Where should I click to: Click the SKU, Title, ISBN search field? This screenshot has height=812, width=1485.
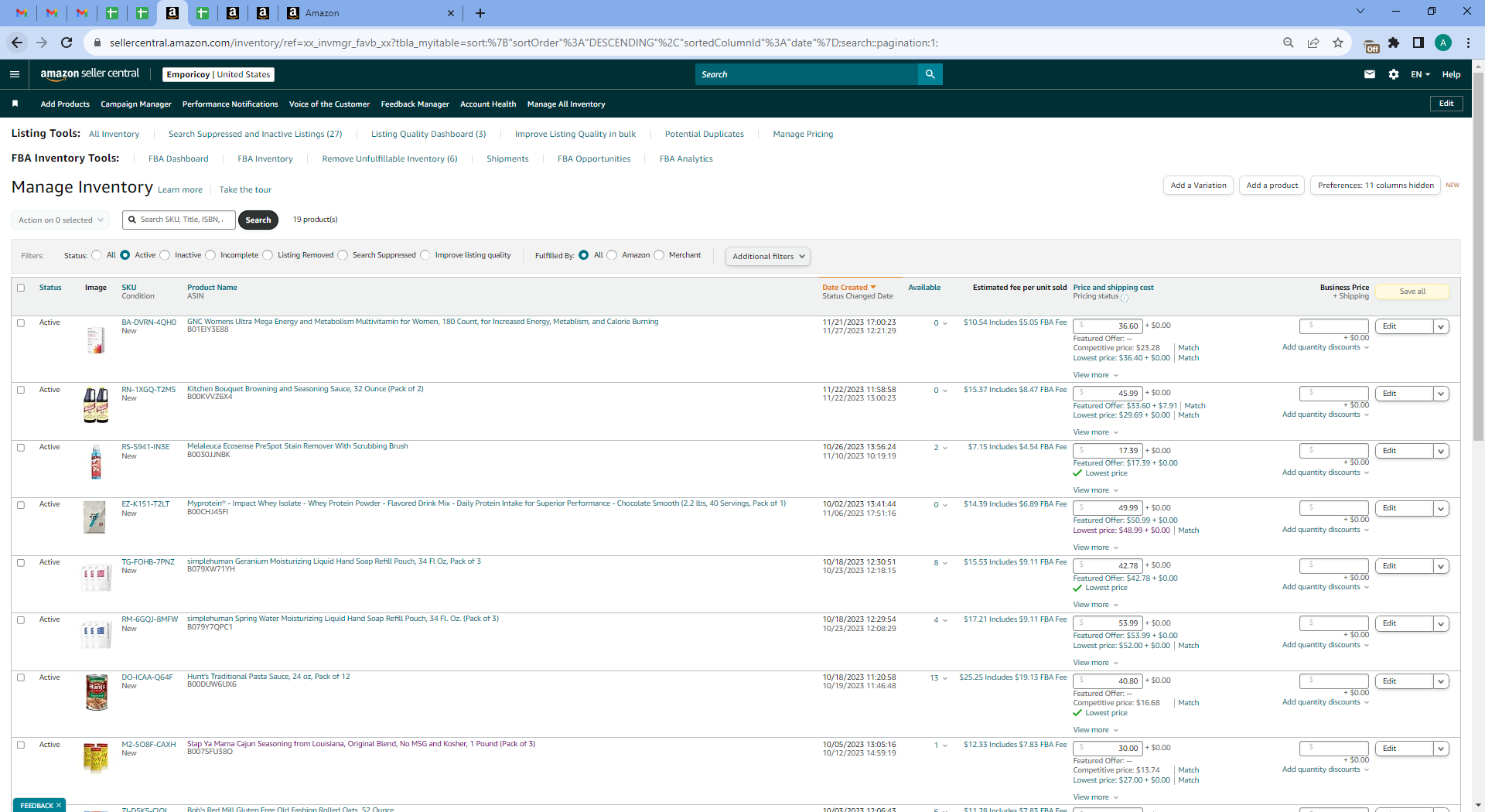pyautogui.click(x=178, y=220)
